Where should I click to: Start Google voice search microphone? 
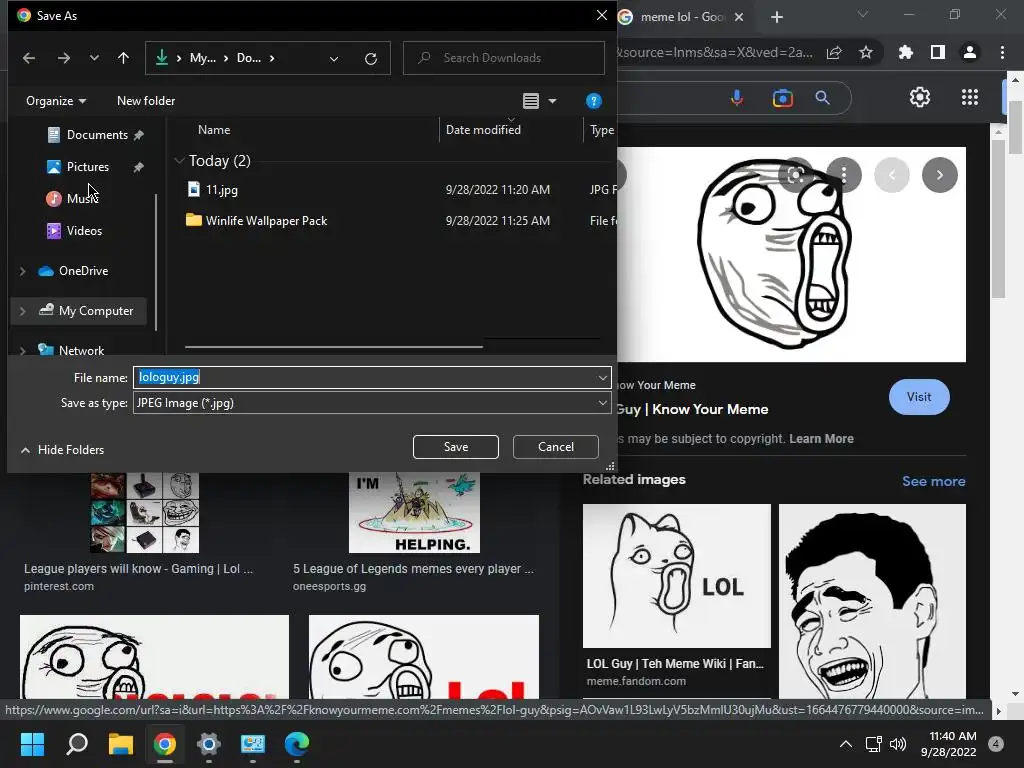tap(737, 98)
